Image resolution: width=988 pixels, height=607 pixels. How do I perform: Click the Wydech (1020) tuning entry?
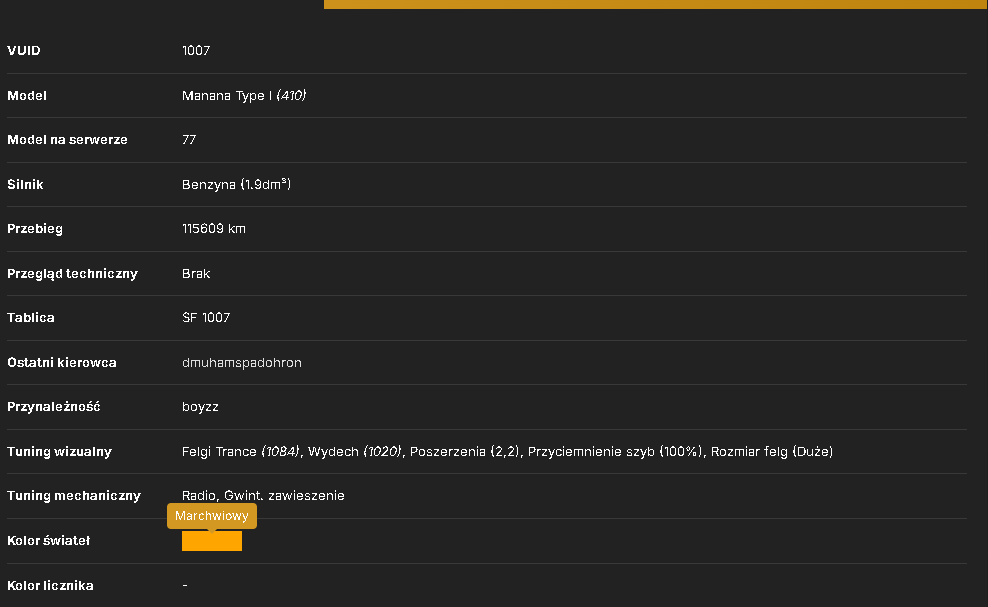point(355,451)
